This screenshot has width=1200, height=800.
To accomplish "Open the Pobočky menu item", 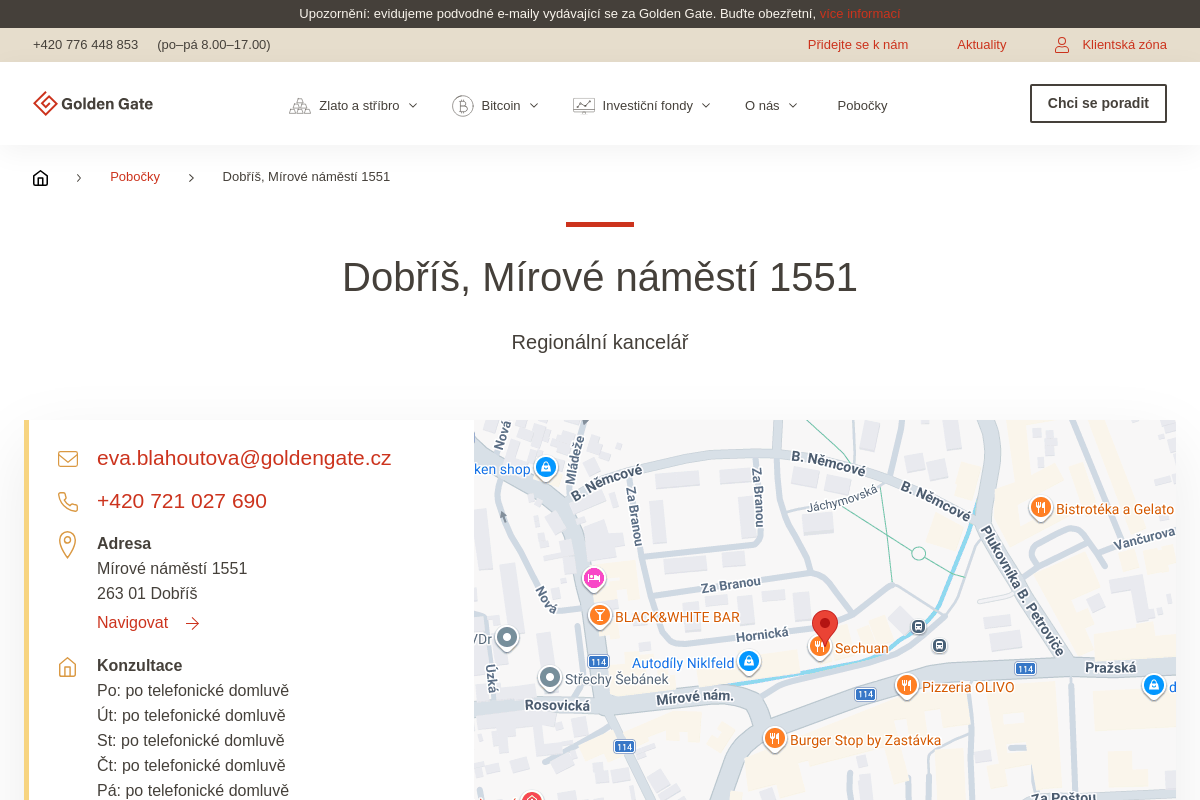I will [862, 106].
